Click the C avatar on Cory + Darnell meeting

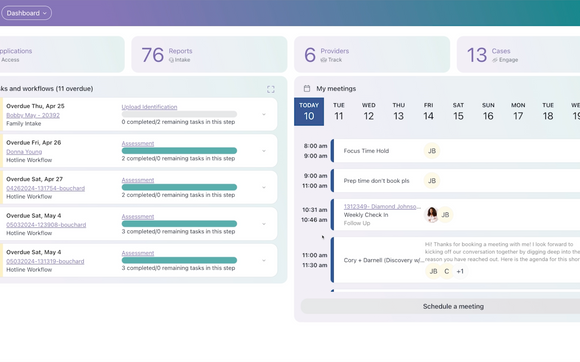pos(446,271)
